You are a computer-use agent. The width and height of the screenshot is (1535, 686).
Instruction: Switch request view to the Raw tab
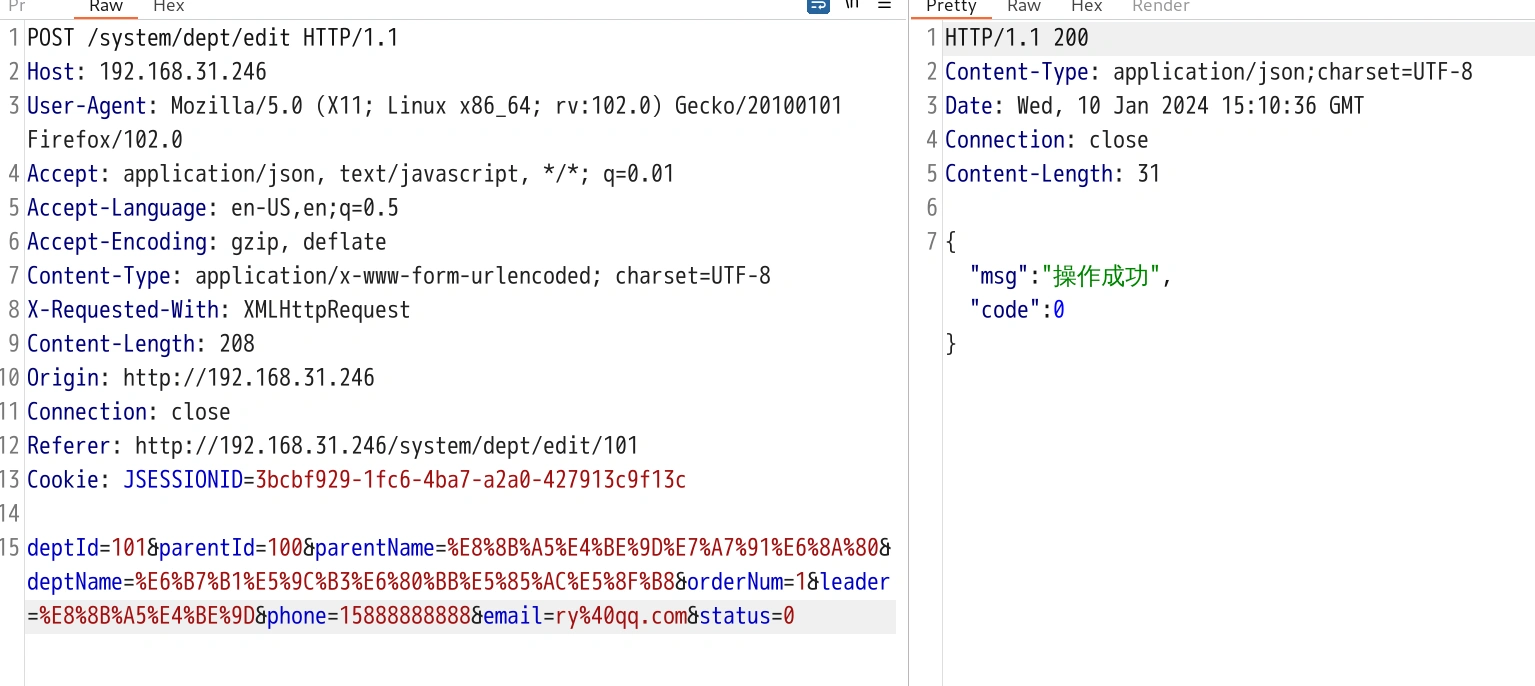(106, 6)
